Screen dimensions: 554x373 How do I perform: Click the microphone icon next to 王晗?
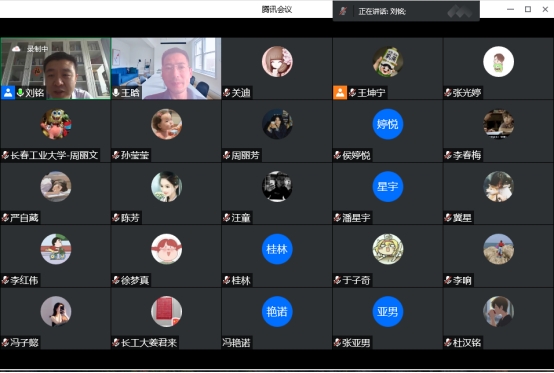[x=116, y=93]
